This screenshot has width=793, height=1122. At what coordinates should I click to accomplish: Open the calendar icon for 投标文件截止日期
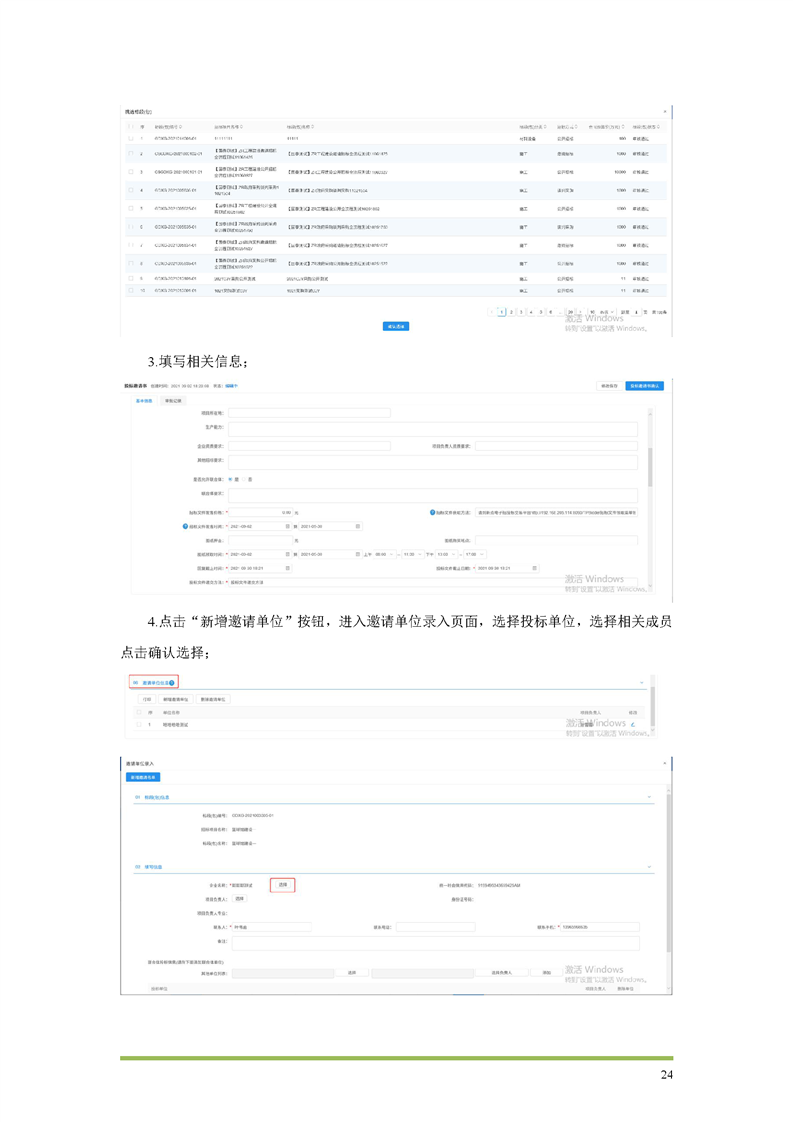click(x=535, y=568)
